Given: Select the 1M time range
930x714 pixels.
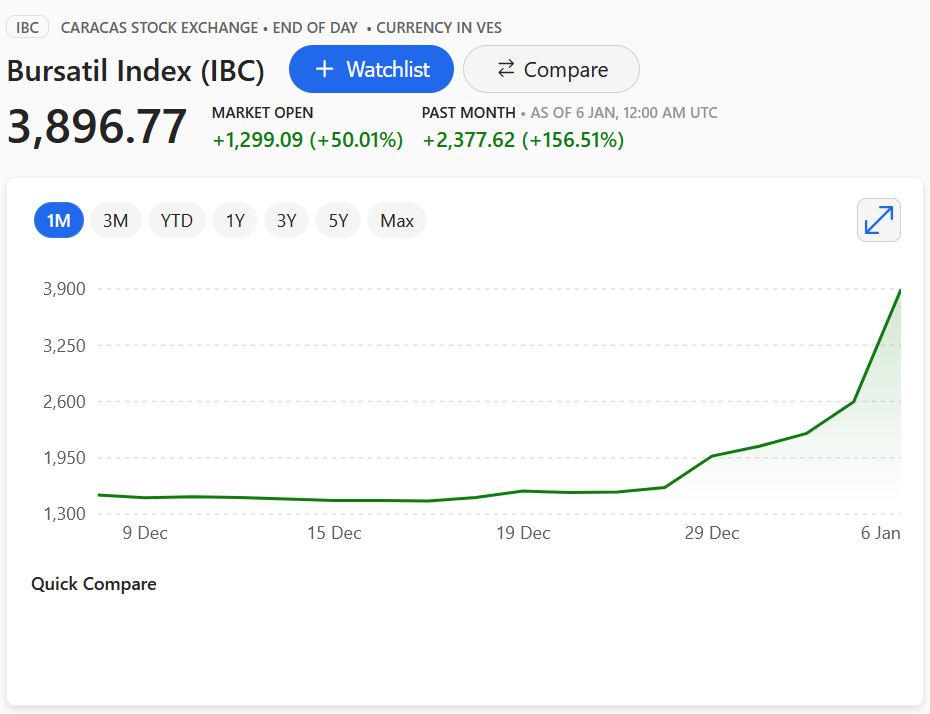Looking at the screenshot, I should point(59,220).
